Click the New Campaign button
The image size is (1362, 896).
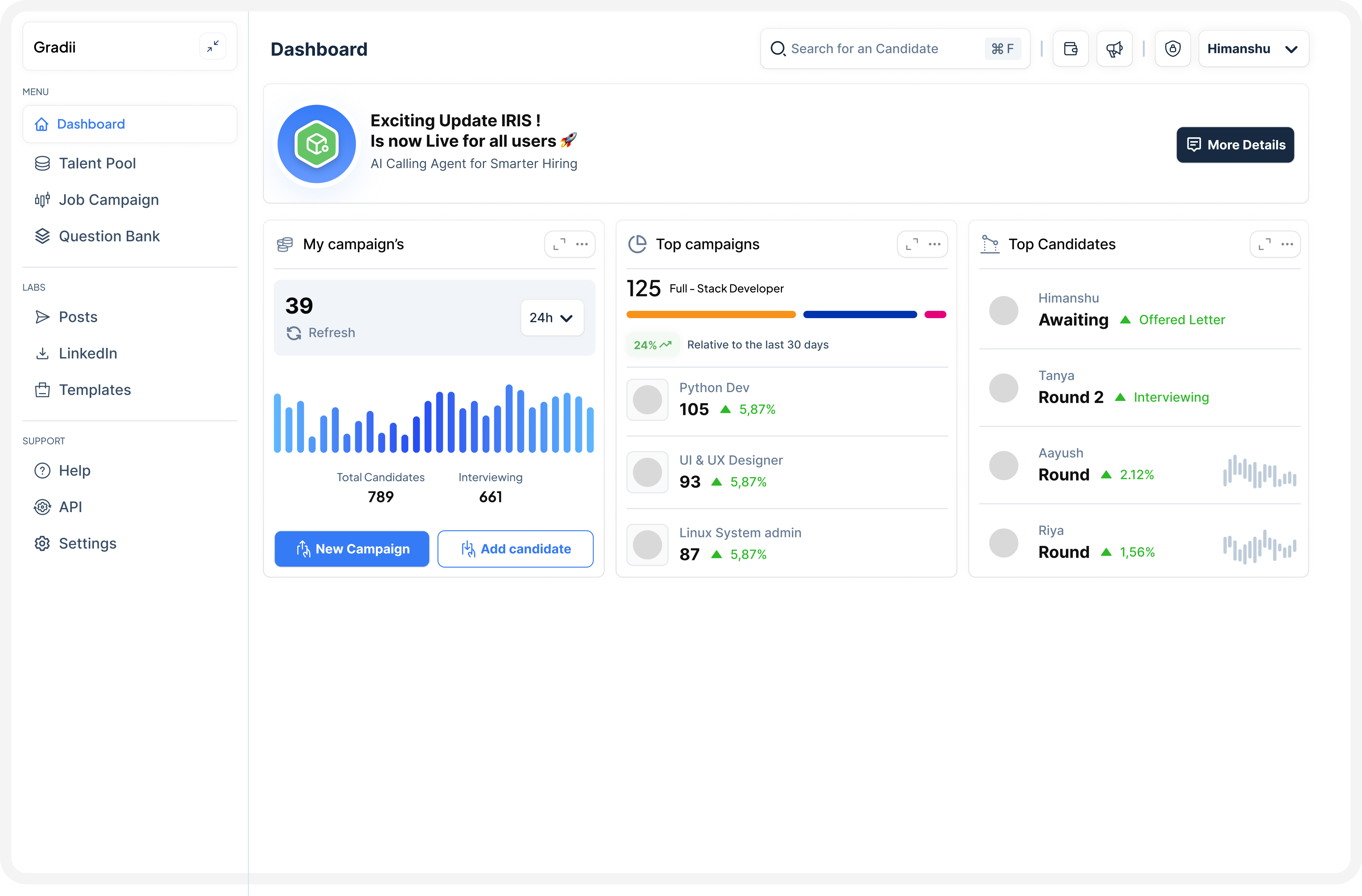tap(351, 549)
